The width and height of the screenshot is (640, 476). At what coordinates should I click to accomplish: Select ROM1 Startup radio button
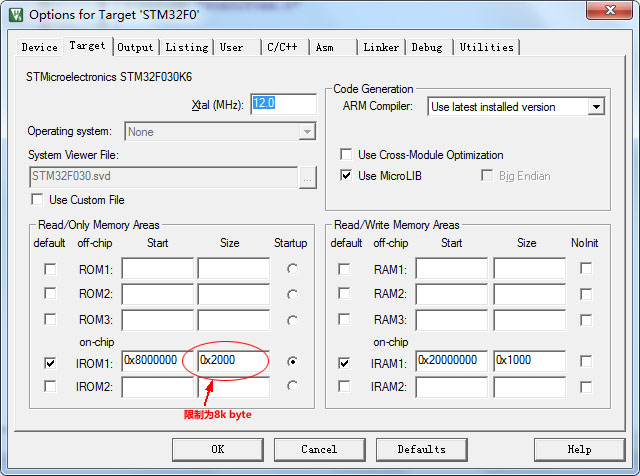[292, 269]
